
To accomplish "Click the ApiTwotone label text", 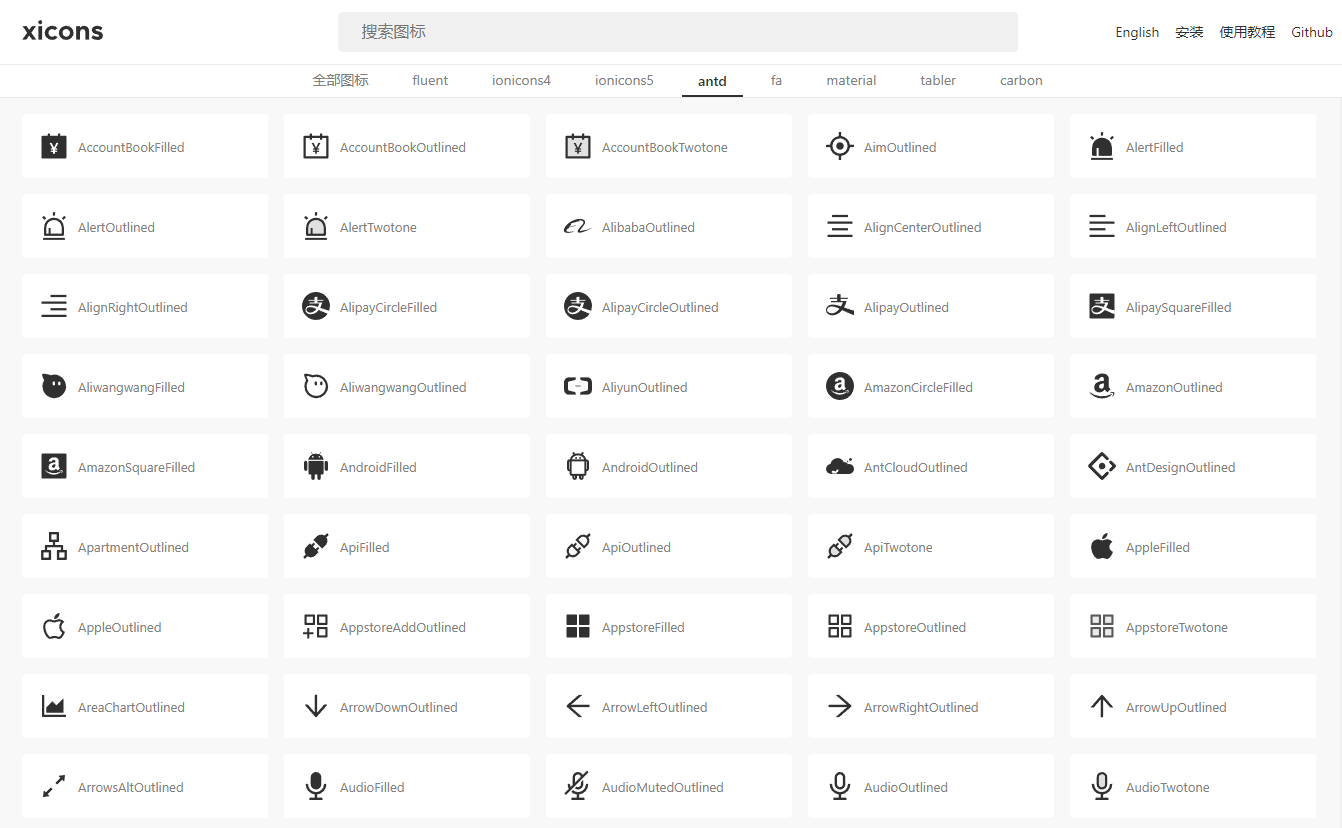I will pos(898,547).
